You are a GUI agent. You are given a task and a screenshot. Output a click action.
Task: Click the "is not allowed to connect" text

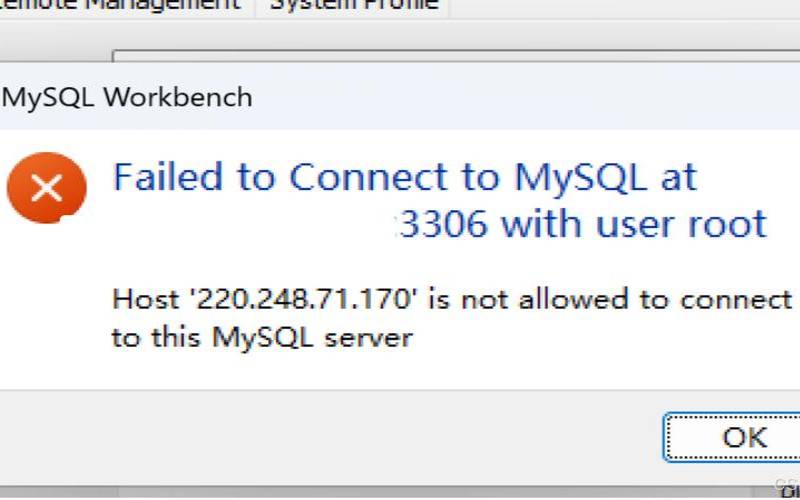point(609,298)
